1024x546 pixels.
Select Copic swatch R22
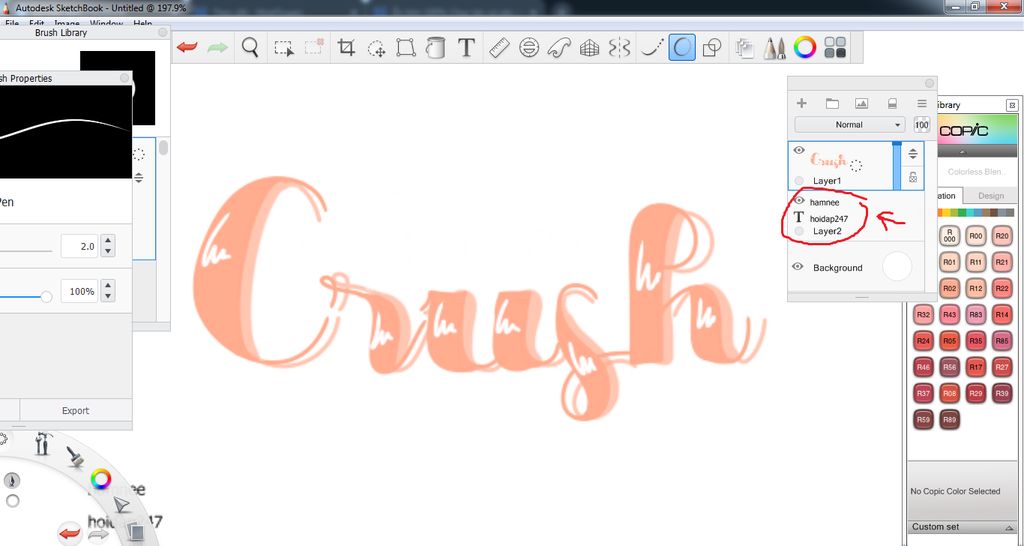pyautogui.click(x=1002, y=288)
